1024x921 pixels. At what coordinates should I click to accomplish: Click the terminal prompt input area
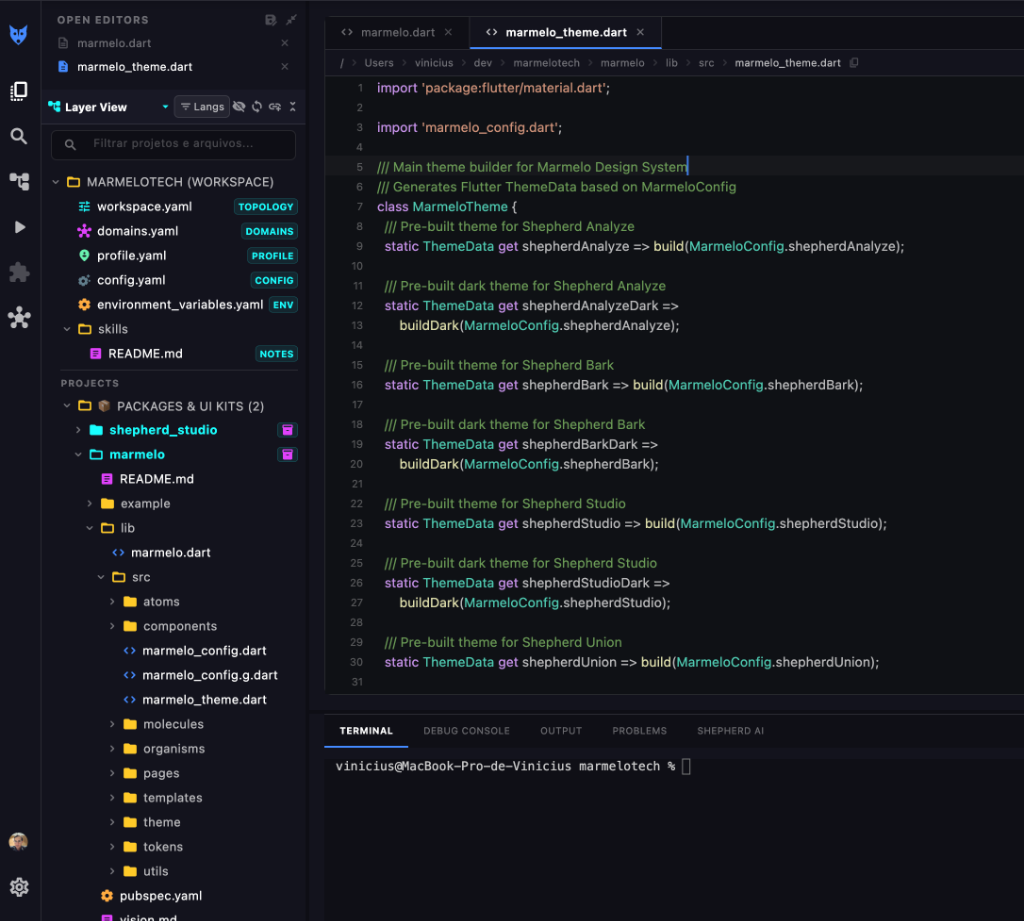tap(686, 766)
